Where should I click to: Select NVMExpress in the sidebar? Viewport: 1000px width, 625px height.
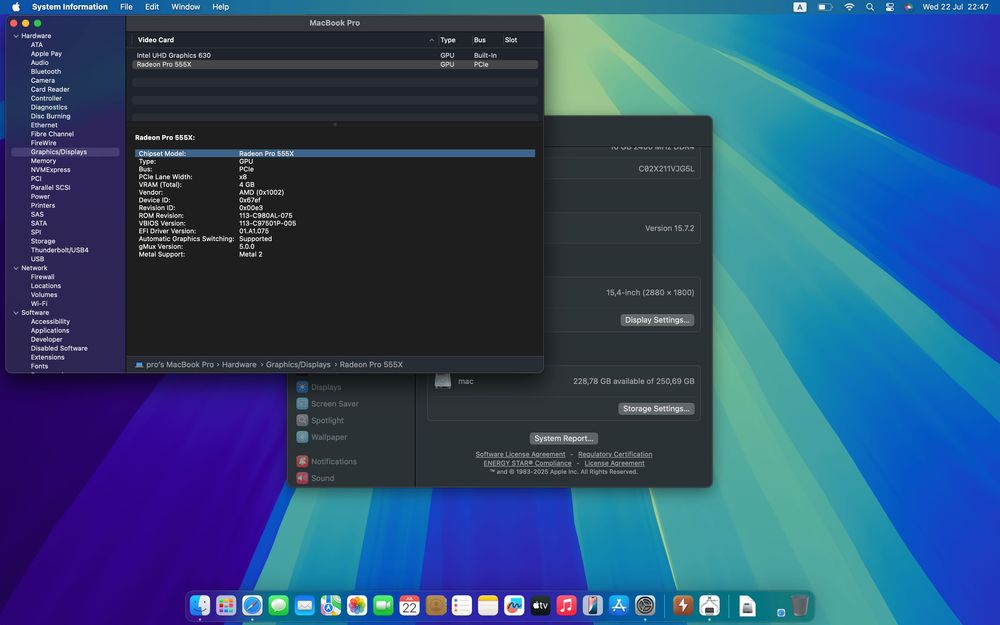tap(50, 170)
